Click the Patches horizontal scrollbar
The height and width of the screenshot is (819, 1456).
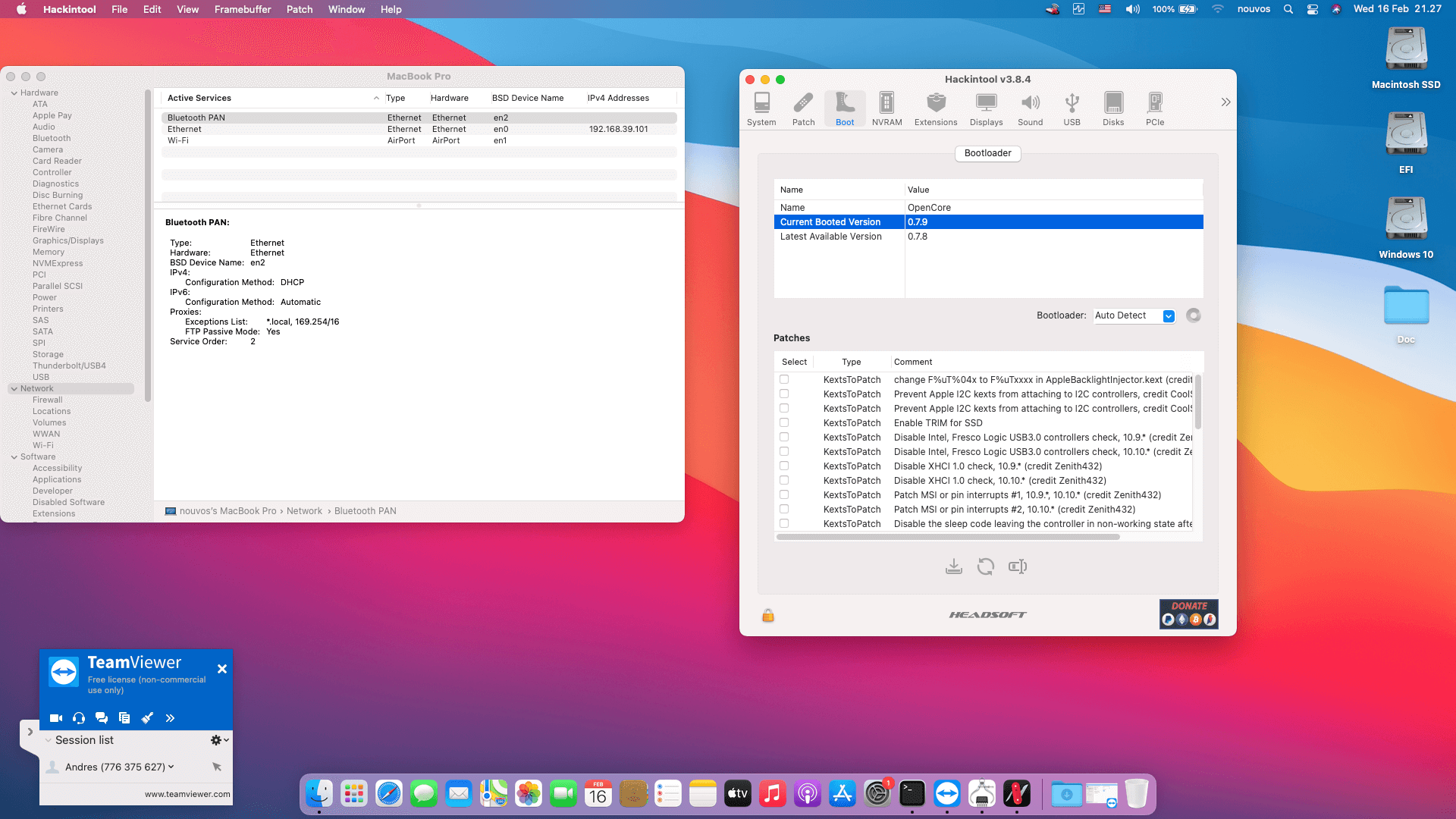coord(947,537)
